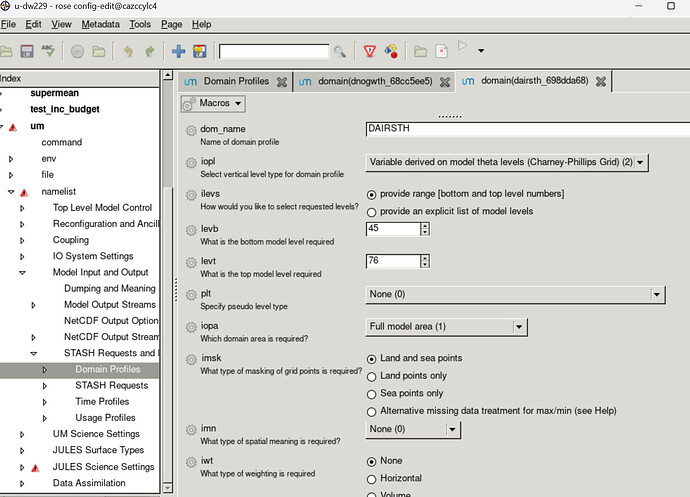This screenshot has width=690, height=497.
Task: Select provide range of level numbers
Action: [x=372, y=195]
